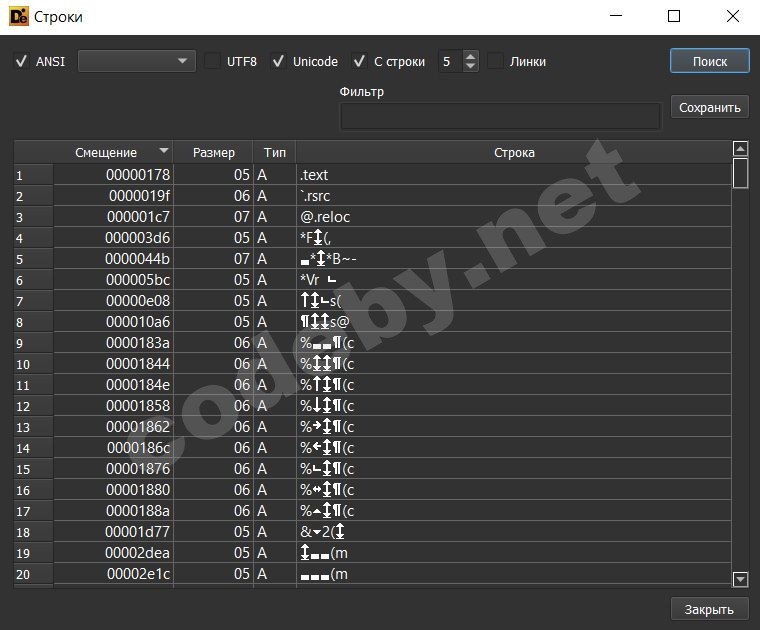Select row header number 20

tap(33, 574)
